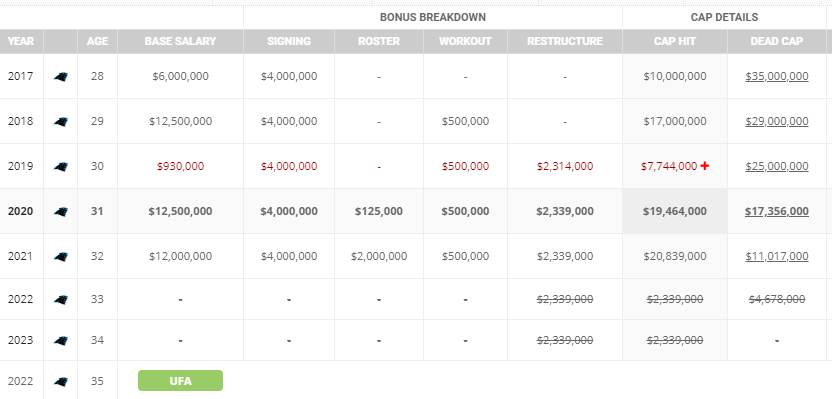
Task: Select the DEAD CAP column header
Action: [777, 41]
